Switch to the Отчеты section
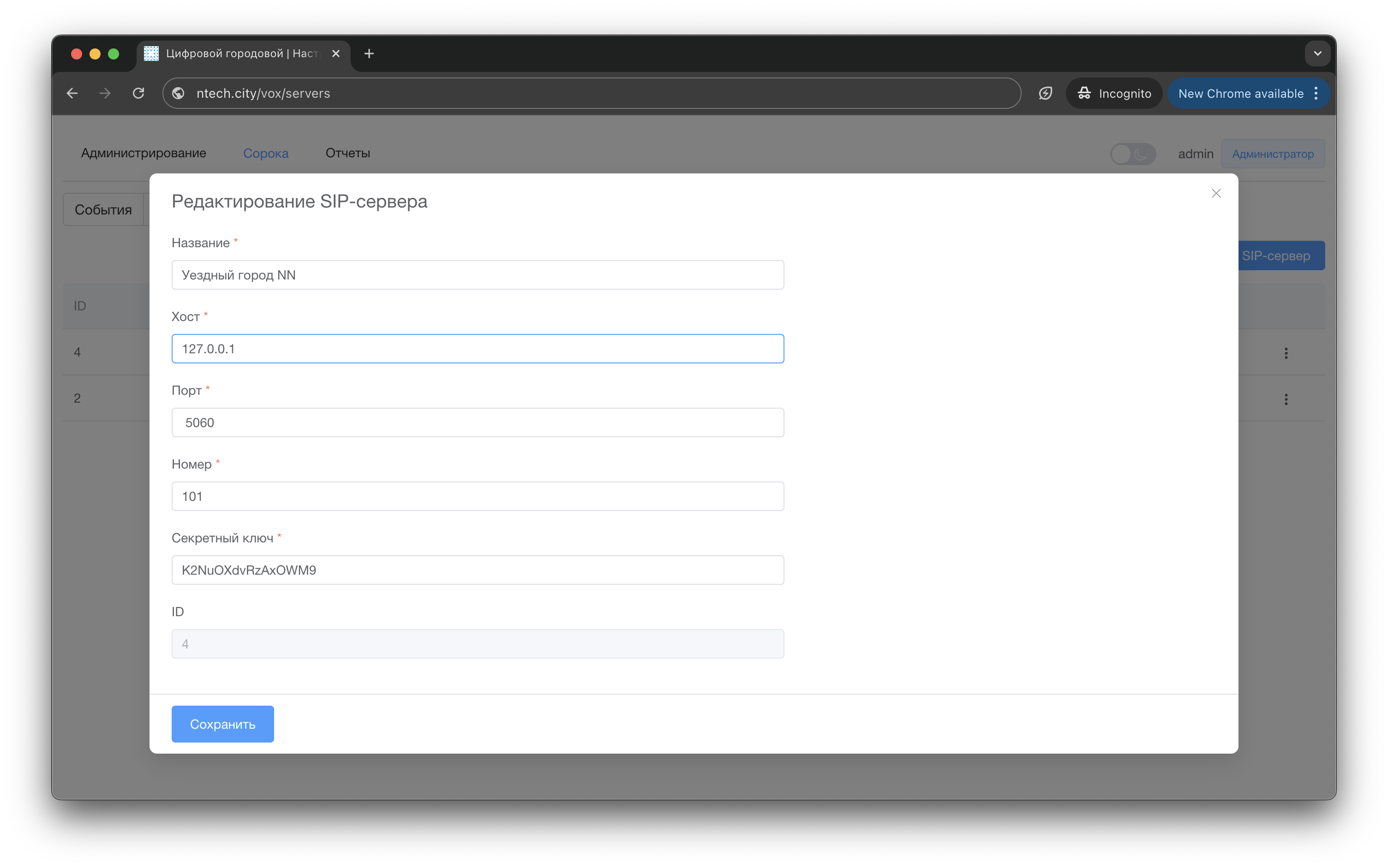This screenshot has width=1388, height=868. click(347, 153)
